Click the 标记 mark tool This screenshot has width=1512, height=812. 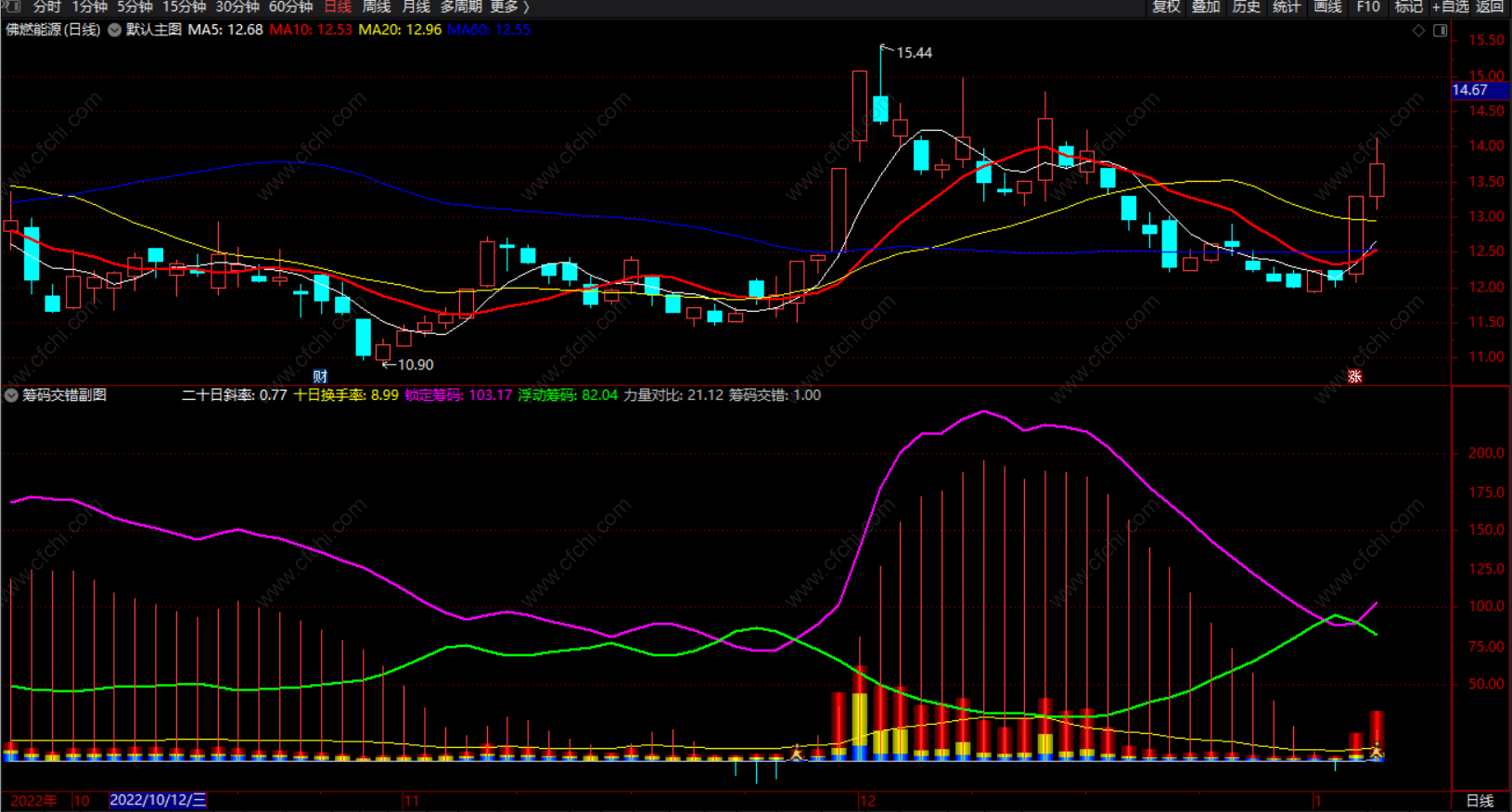pyautogui.click(x=1408, y=6)
